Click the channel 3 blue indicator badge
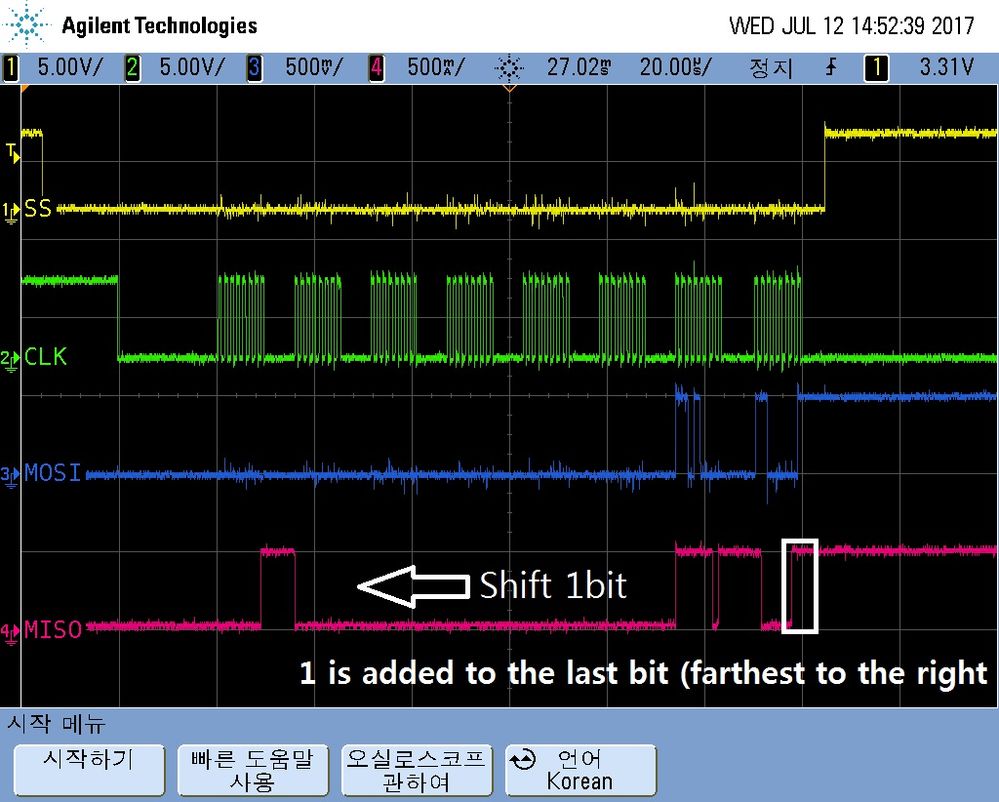 click(254, 68)
